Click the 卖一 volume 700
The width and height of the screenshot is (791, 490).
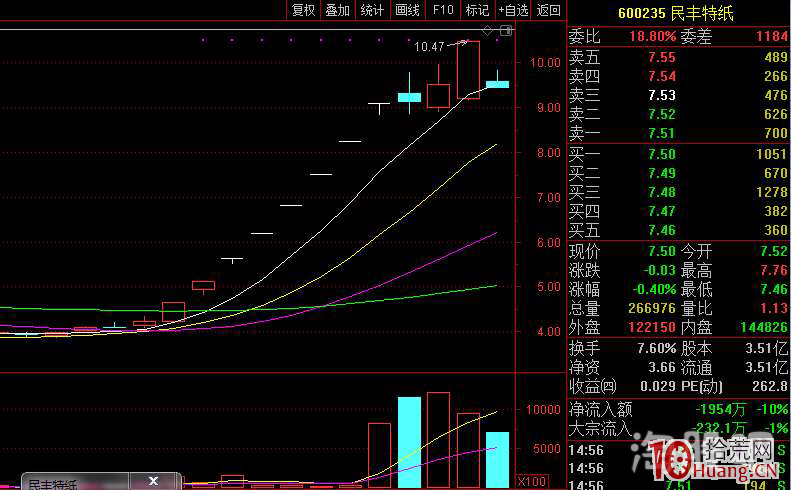tap(776, 133)
